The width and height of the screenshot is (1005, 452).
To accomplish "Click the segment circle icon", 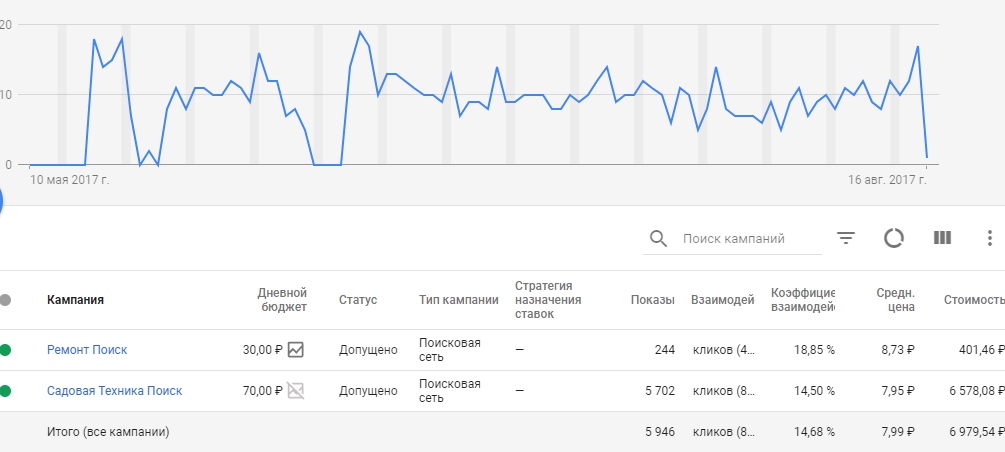I will pos(894,238).
